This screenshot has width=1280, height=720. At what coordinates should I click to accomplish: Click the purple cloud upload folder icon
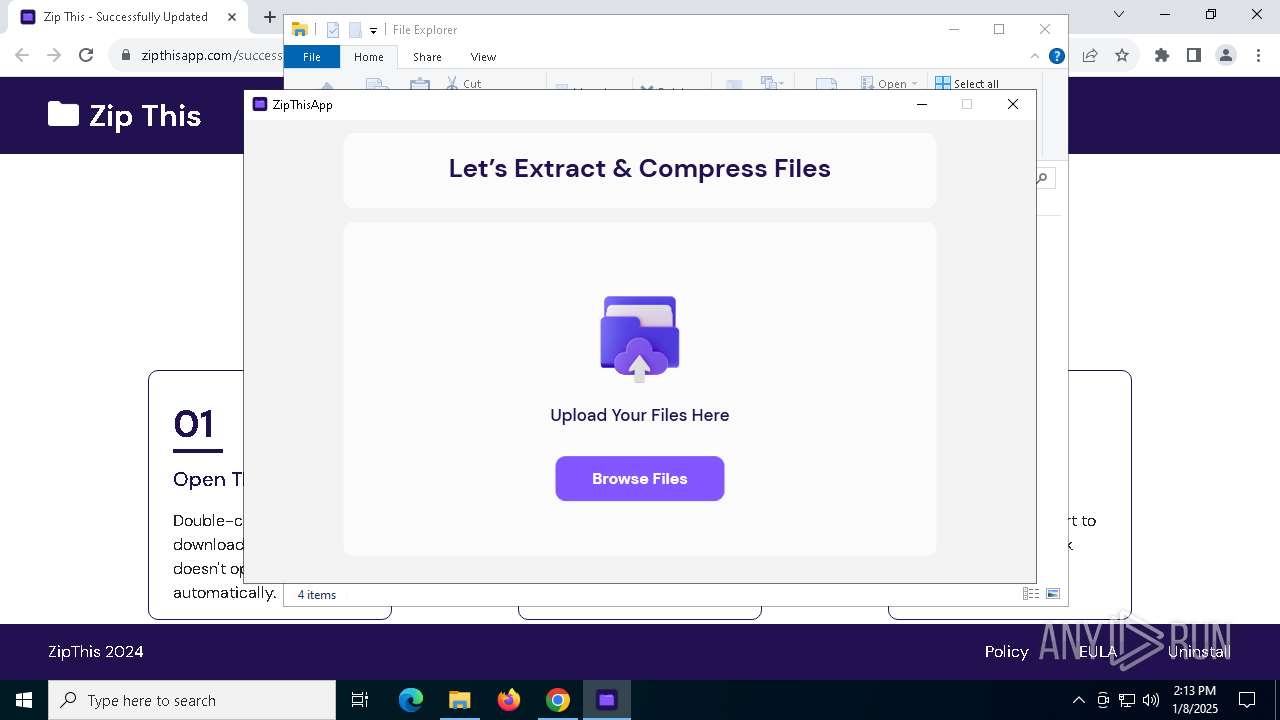coord(640,339)
